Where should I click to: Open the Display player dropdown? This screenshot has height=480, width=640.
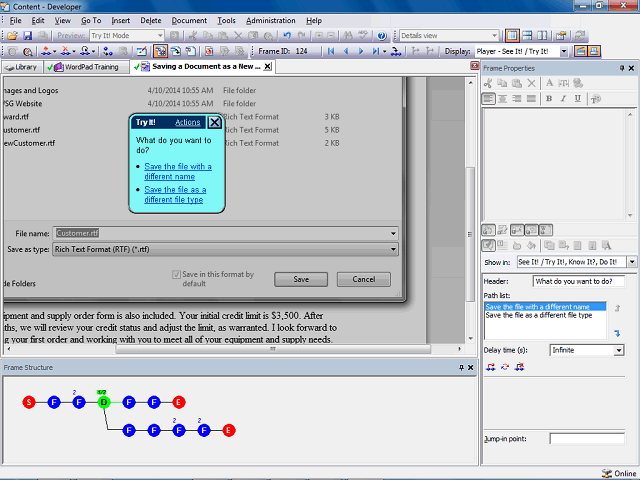coord(564,51)
